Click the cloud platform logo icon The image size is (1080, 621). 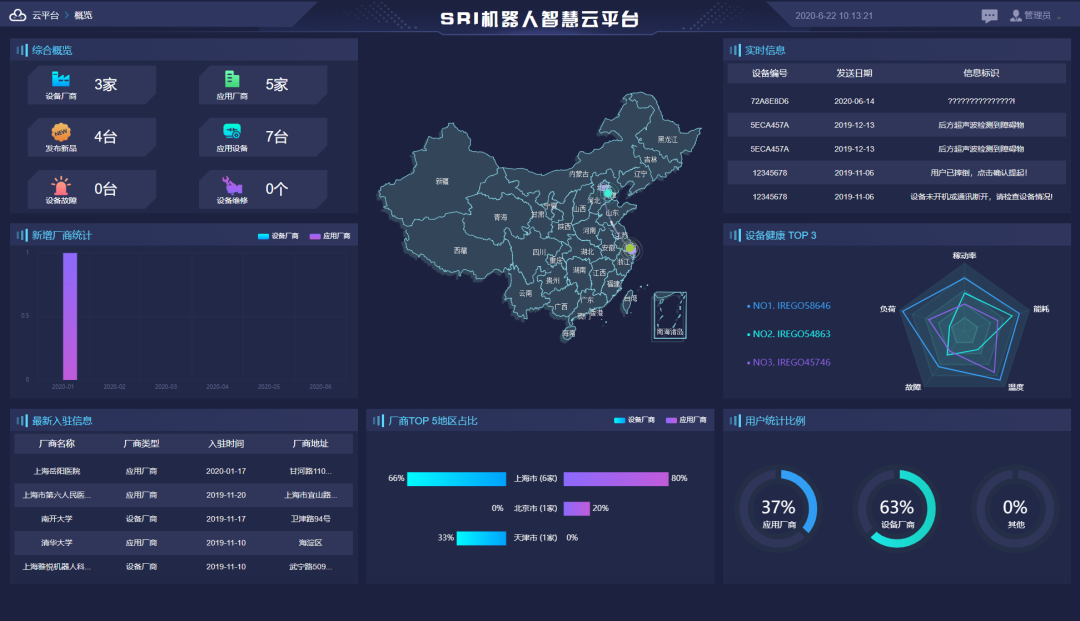[x=18, y=15]
